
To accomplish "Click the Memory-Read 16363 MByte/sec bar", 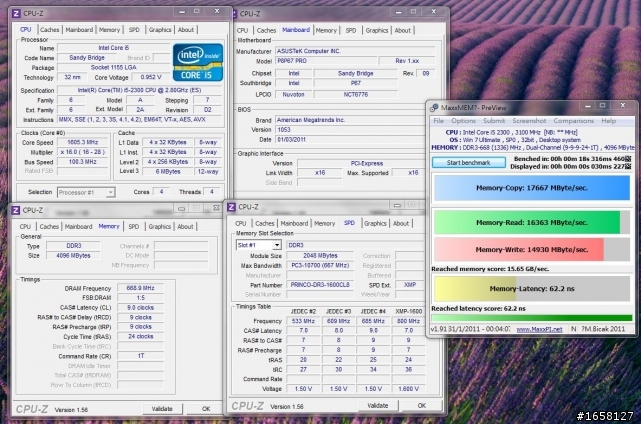I will (x=532, y=222).
